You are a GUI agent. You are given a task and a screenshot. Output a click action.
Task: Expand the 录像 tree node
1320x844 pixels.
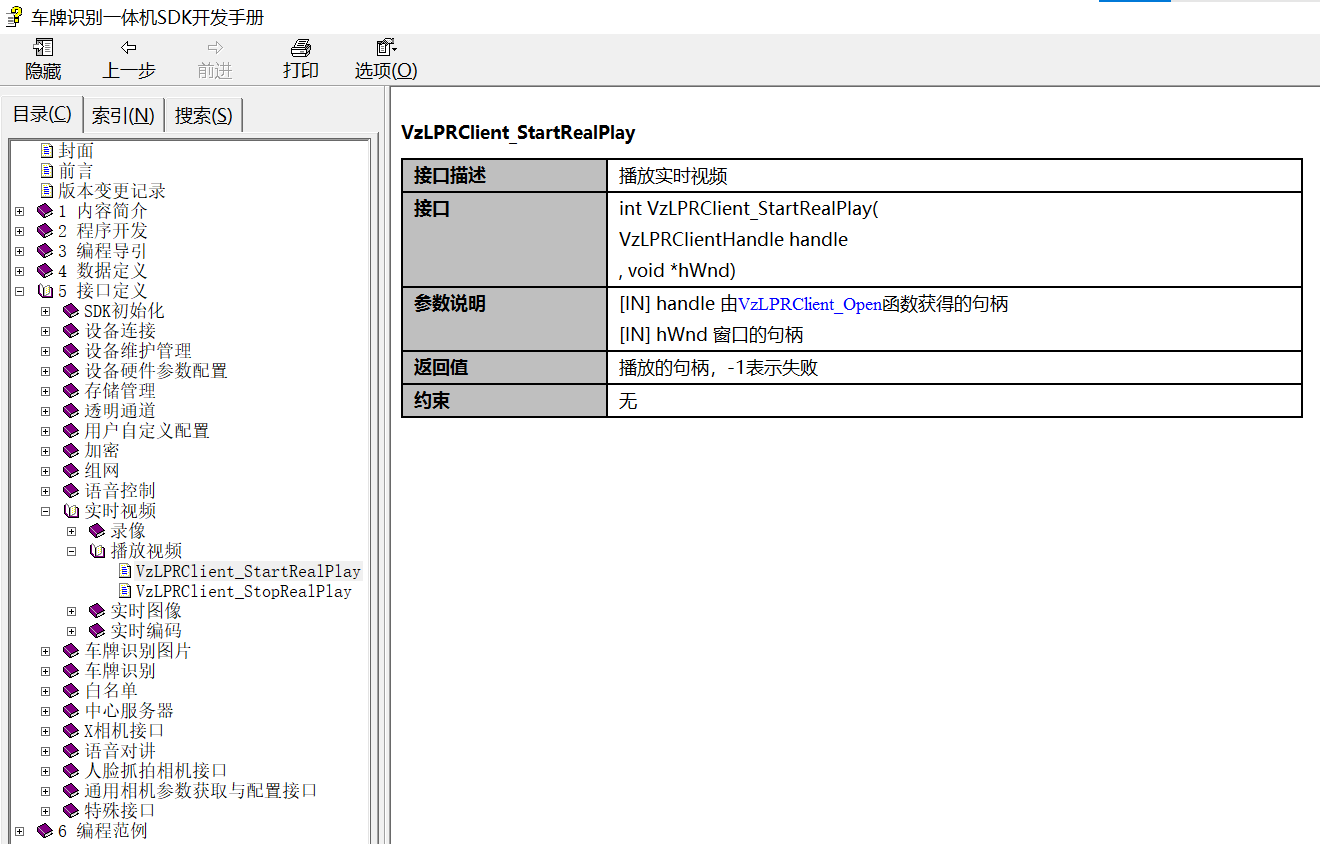(71, 531)
